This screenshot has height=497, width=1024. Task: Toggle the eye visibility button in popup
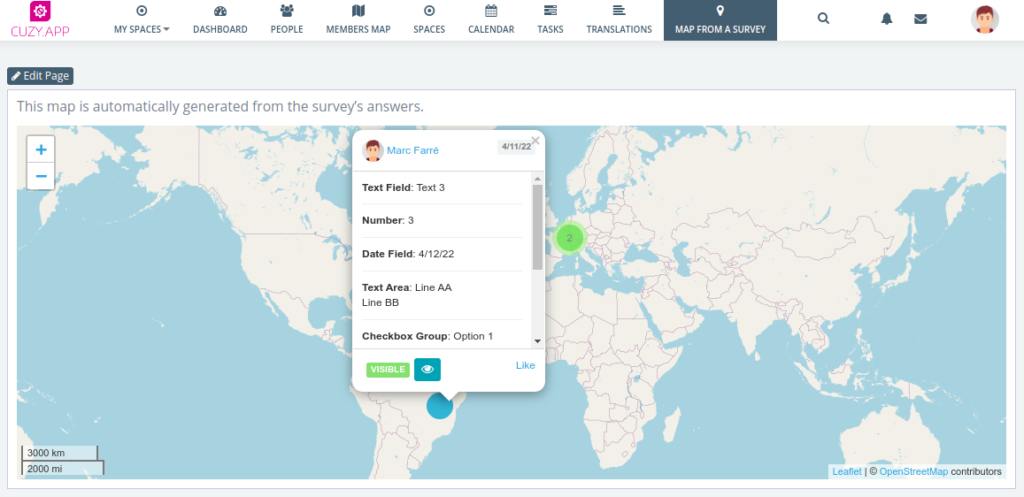[427, 369]
